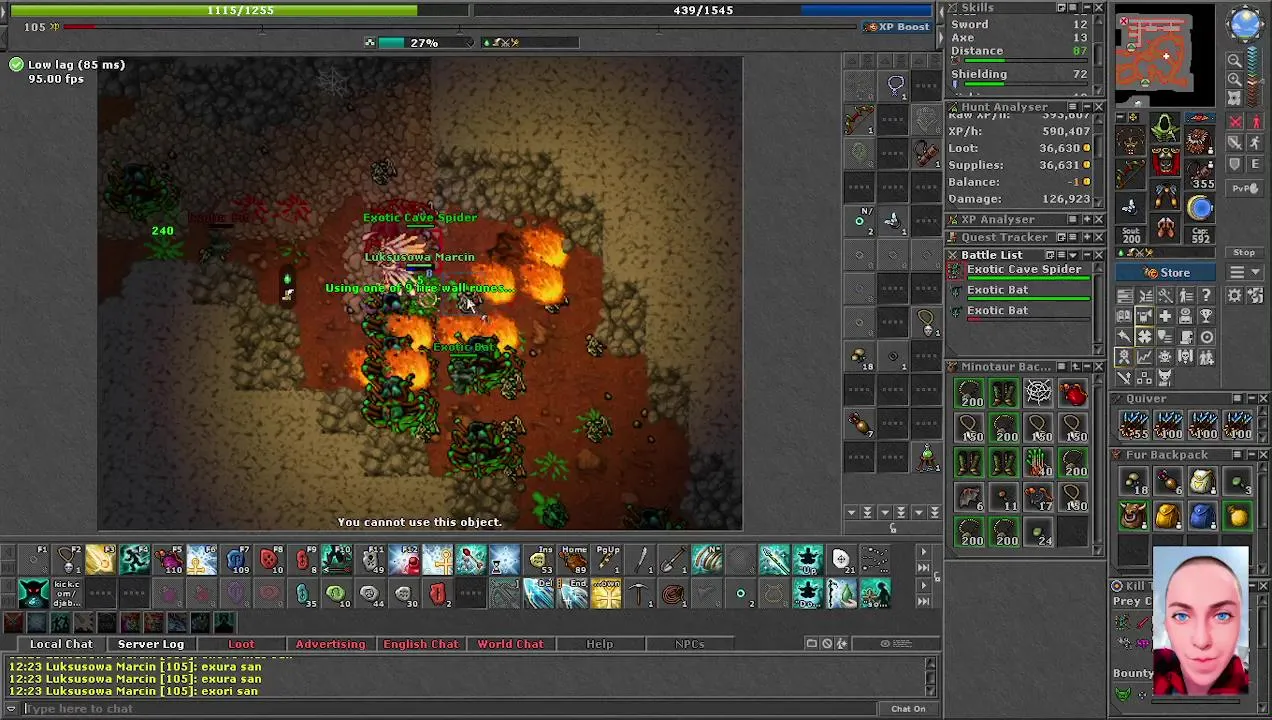Viewport: 1272px width, 720px height.
Task: Click the haste running-figure hotkey F4
Action: pos(134,560)
